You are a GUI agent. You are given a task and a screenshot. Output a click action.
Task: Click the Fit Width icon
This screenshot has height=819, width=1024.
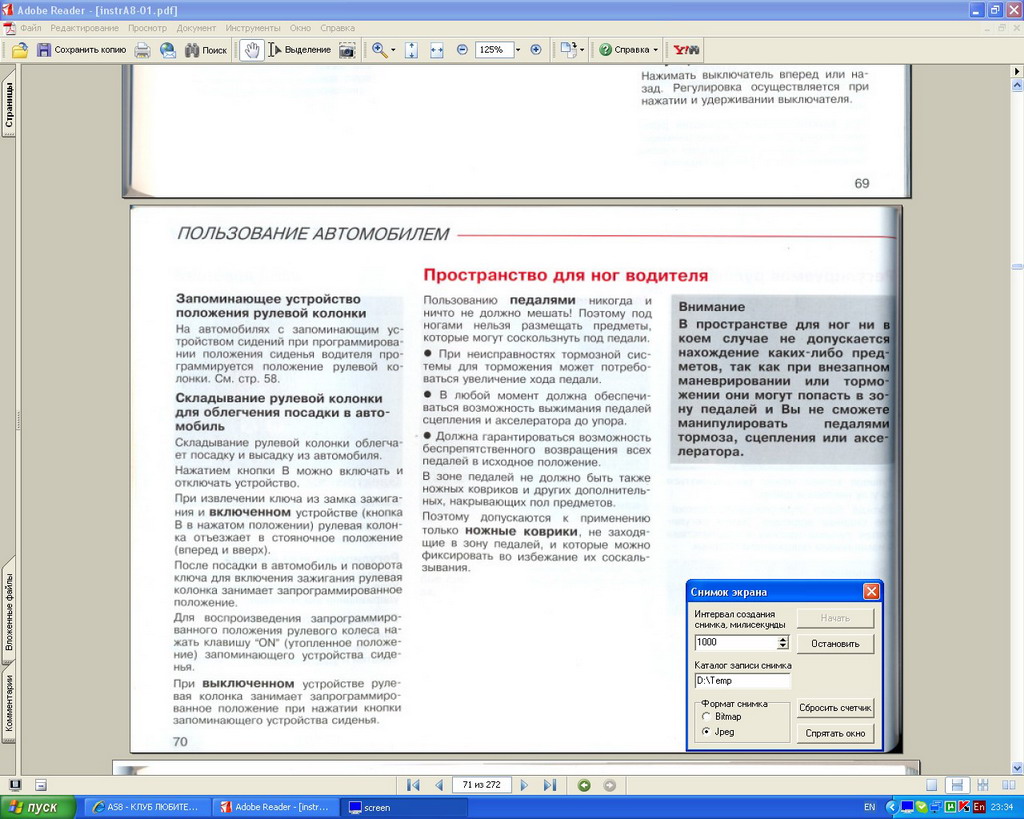pyautogui.click(x=437, y=50)
